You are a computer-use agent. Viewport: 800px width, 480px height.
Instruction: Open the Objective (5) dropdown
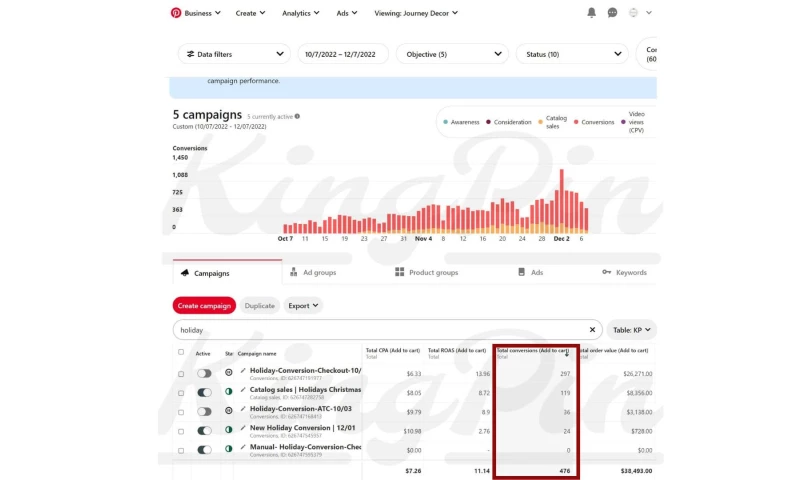tap(441, 54)
